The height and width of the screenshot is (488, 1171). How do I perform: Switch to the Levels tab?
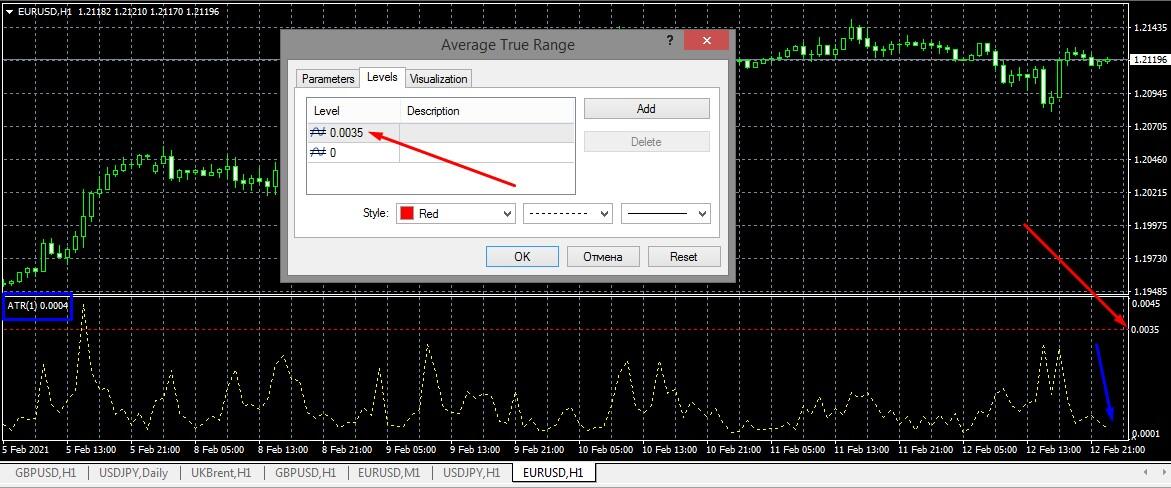(382, 77)
